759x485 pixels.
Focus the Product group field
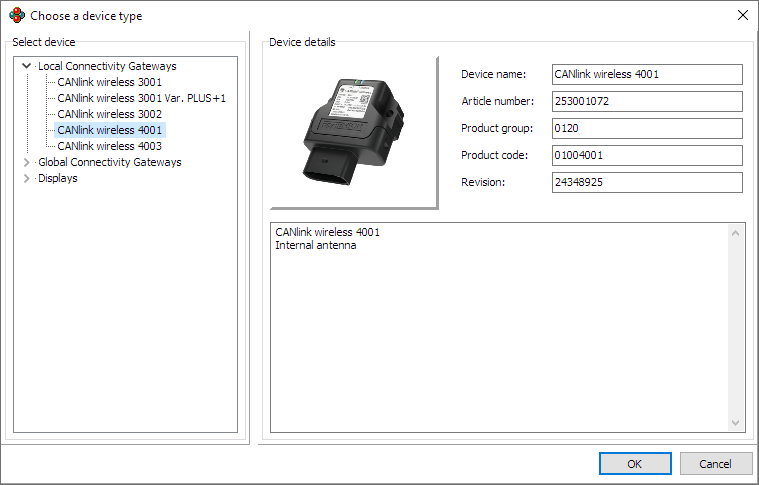tap(647, 129)
